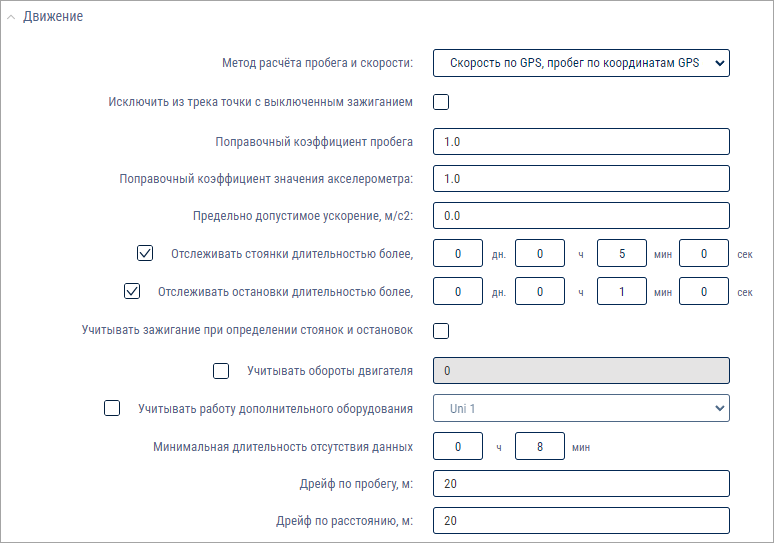Click the Дрейф по пробегу field
Image resolution: width=774 pixels, height=543 pixels.
(581, 484)
